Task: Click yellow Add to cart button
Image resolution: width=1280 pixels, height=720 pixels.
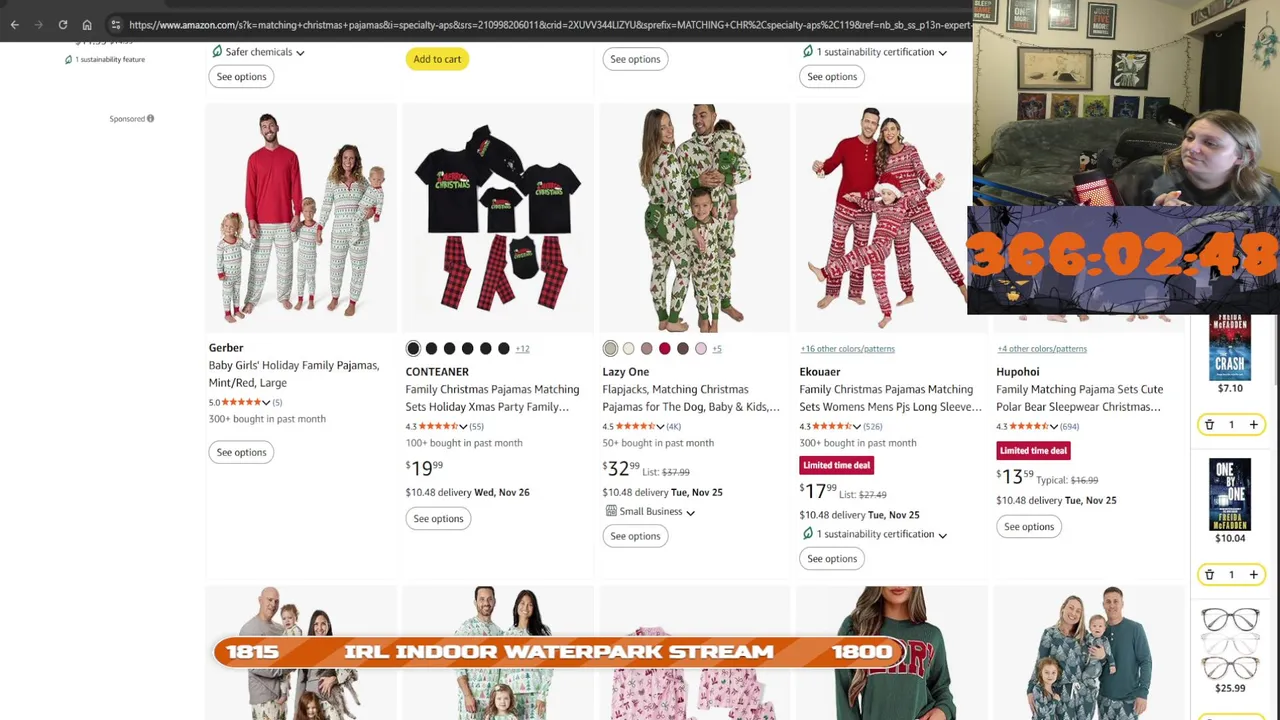Action: tap(437, 59)
